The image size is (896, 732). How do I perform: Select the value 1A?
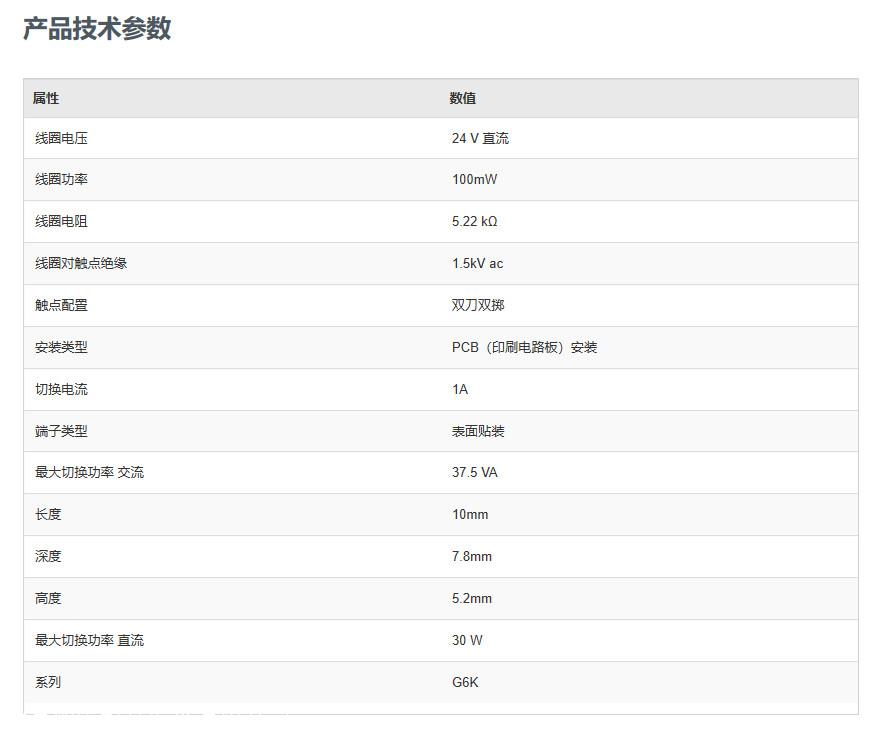(x=460, y=390)
